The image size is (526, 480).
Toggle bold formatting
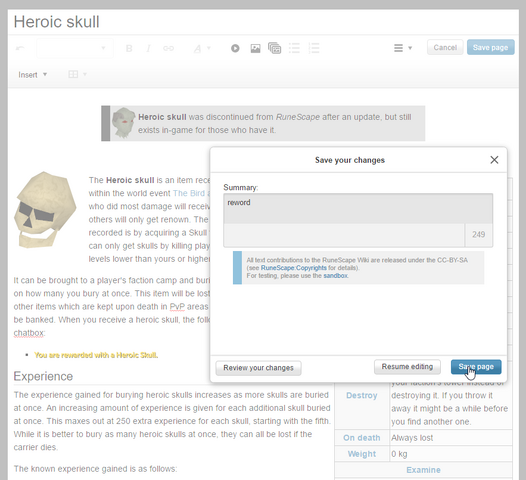click(129, 49)
